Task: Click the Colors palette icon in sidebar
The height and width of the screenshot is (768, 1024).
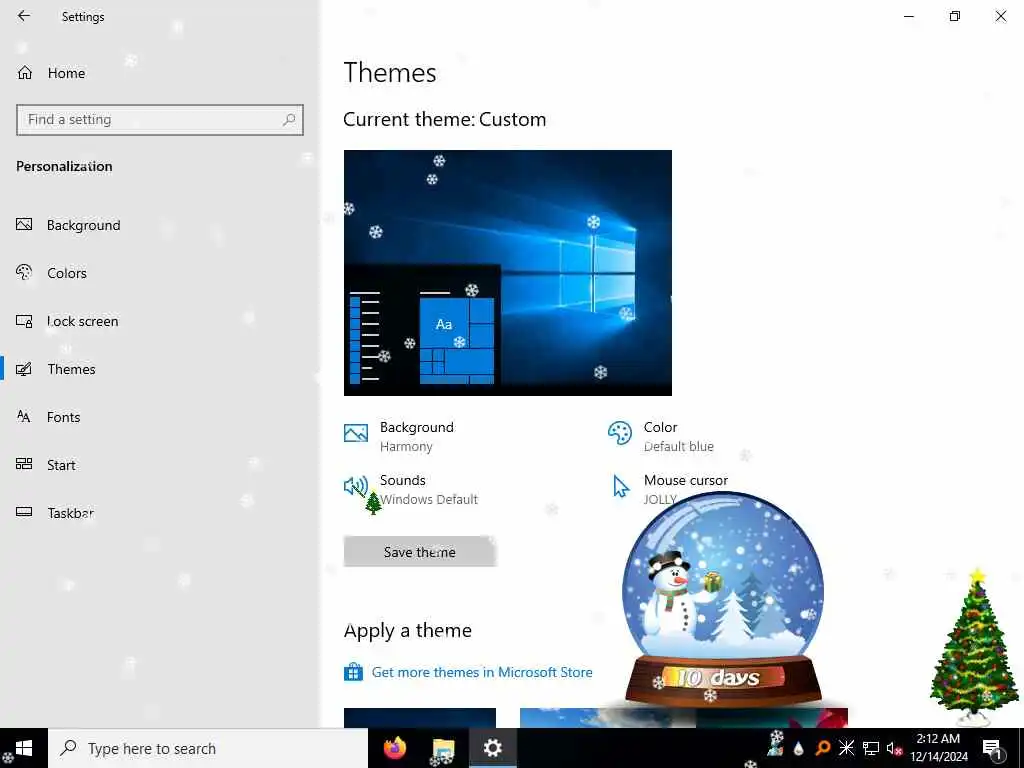Action: [24, 272]
